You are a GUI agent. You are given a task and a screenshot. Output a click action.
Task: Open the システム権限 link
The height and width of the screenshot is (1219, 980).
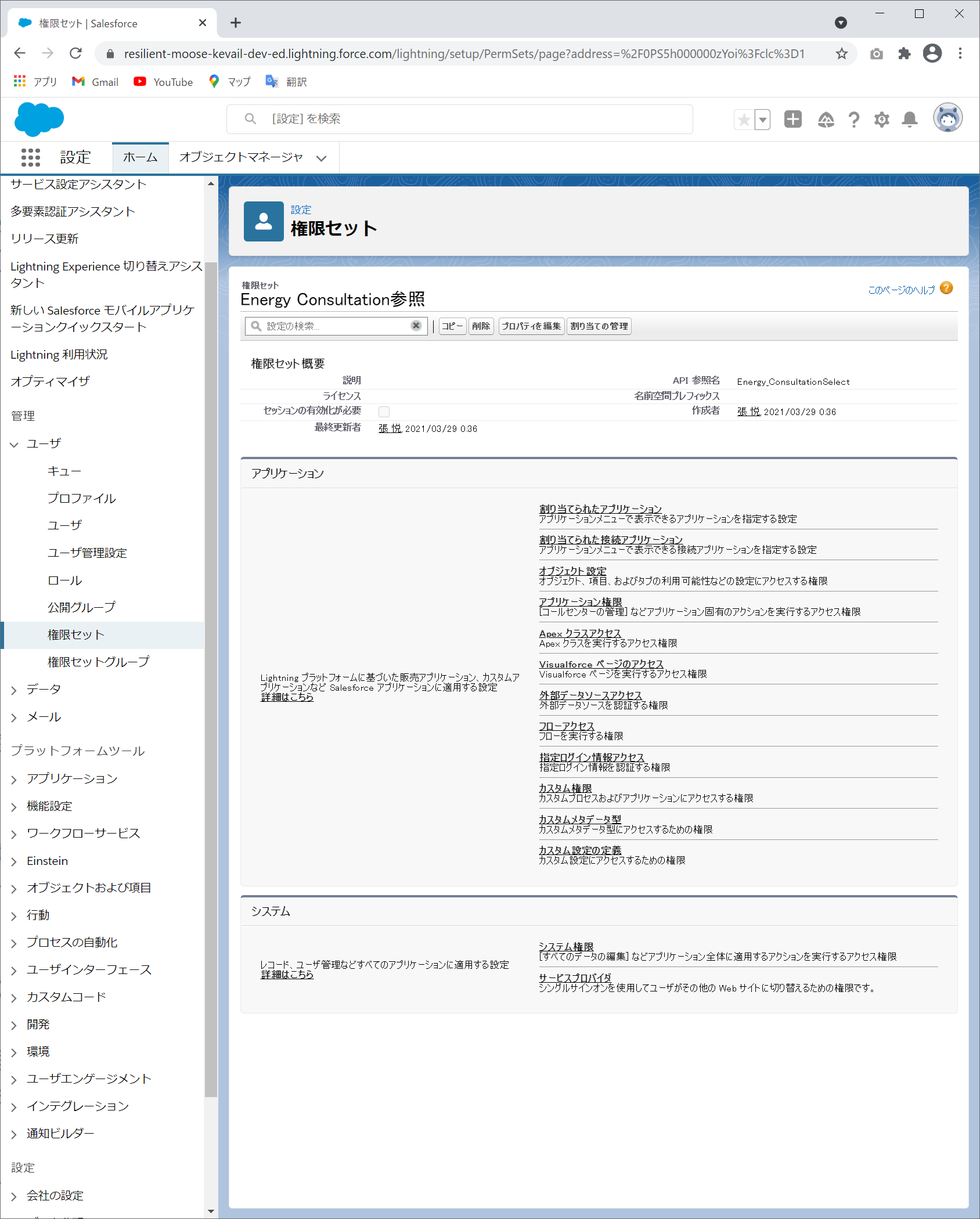(x=566, y=947)
